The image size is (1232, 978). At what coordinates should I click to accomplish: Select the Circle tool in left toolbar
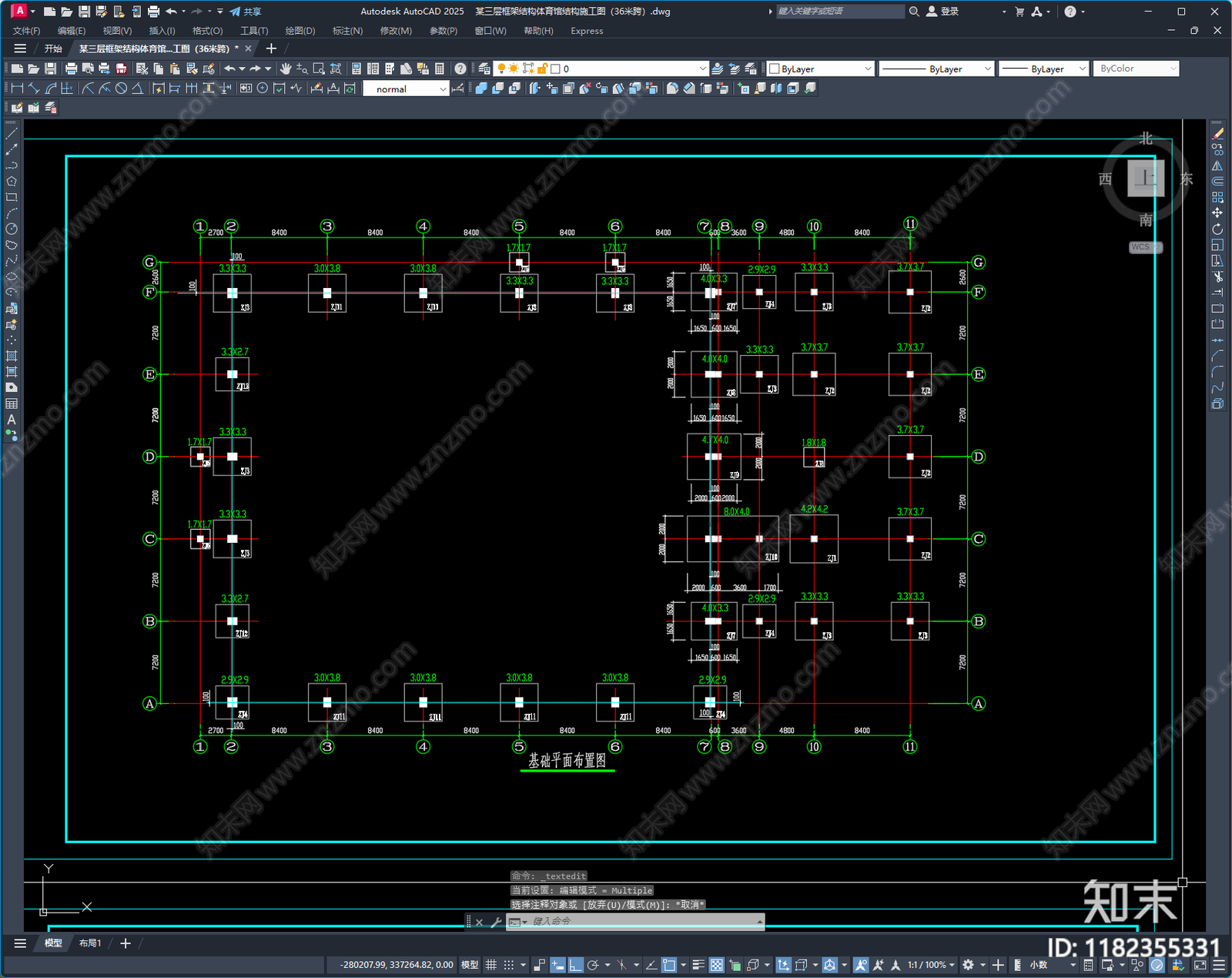[12, 229]
